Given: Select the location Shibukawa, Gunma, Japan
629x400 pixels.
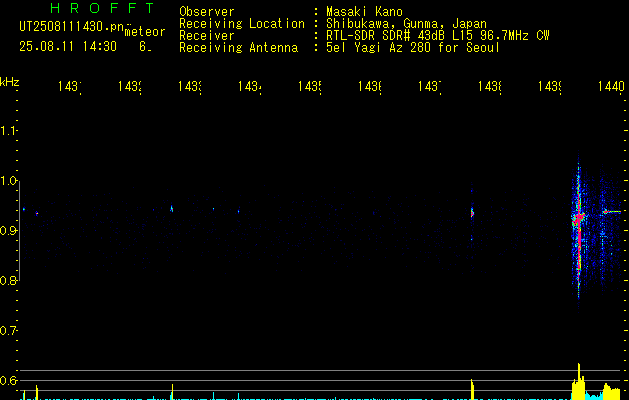Looking at the screenshot, I should click(x=406, y=24).
